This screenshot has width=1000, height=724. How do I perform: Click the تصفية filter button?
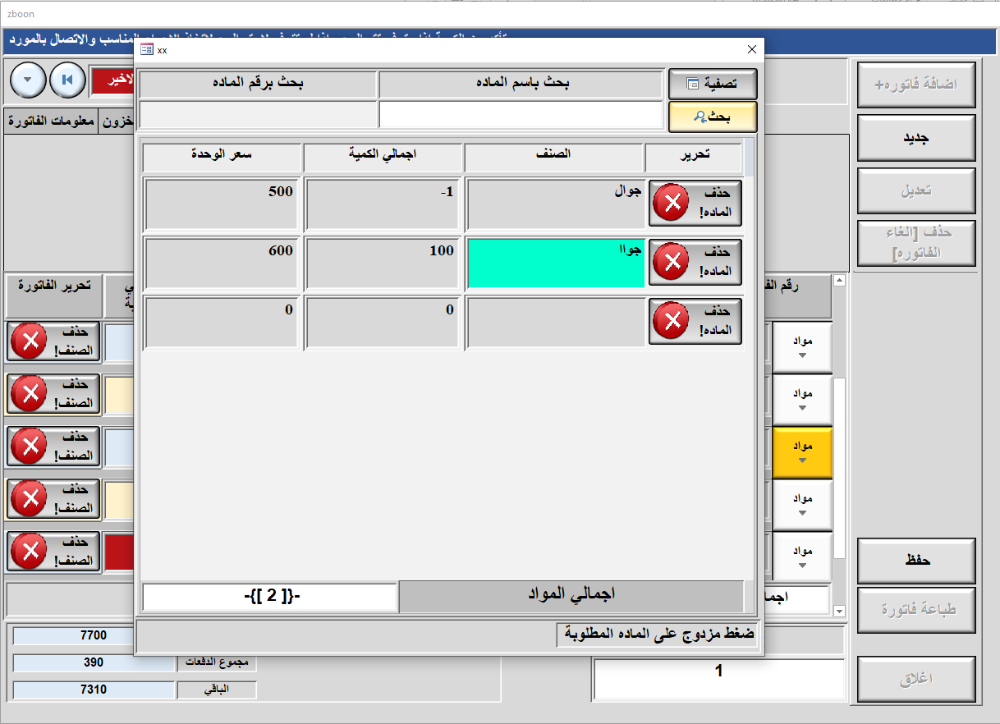click(712, 84)
